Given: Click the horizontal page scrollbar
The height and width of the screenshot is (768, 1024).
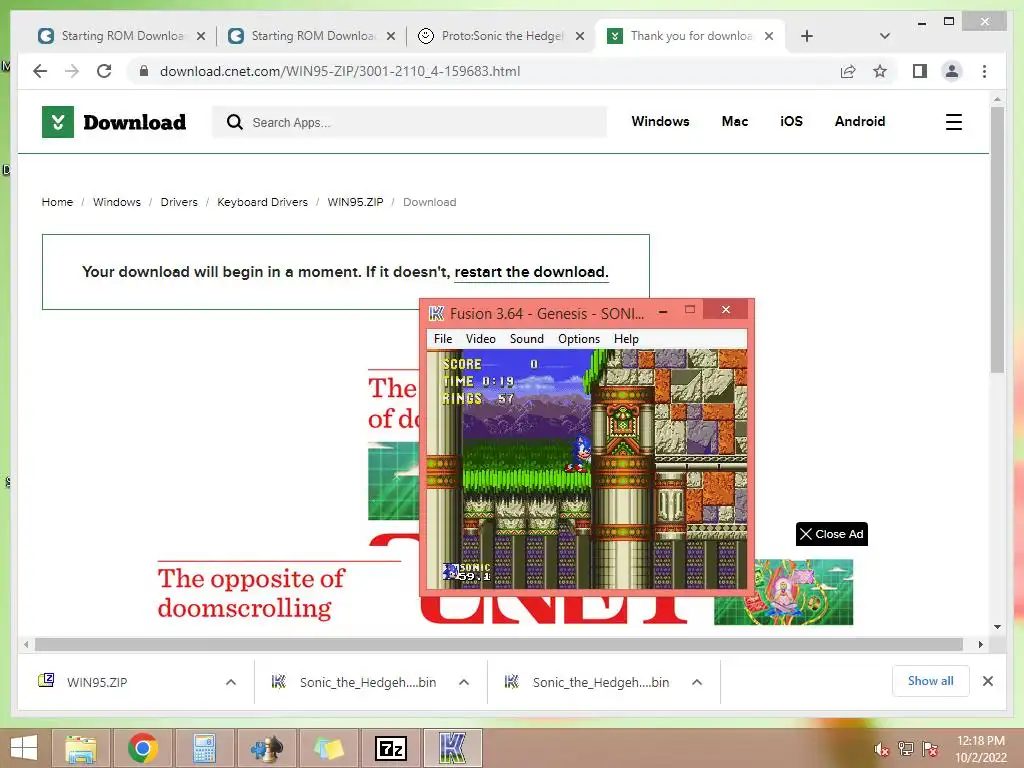Looking at the screenshot, I should pyautogui.click(x=498, y=645).
